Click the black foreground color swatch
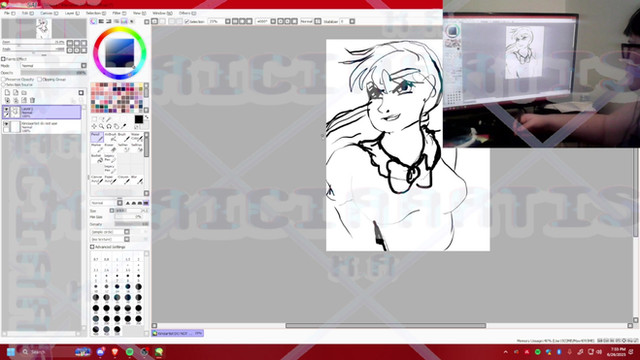This screenshot has width=640, height=360. pos(139,119)
